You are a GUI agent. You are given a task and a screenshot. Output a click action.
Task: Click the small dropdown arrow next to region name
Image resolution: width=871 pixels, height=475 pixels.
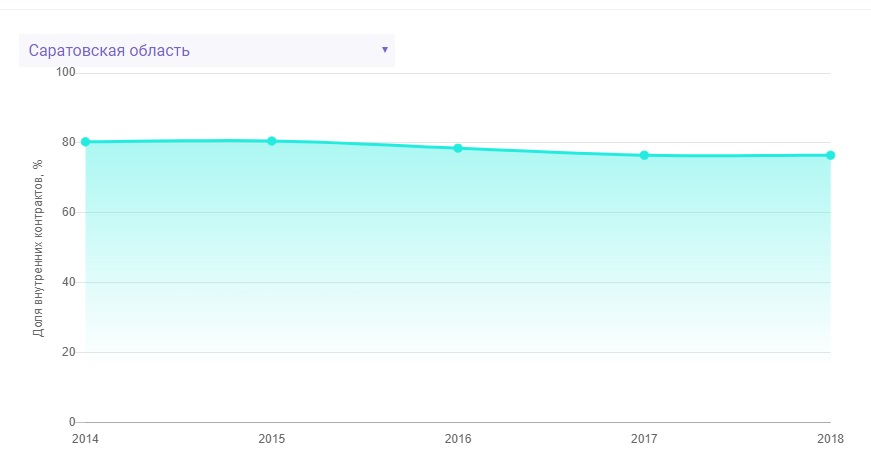click(x=385, y=49)
